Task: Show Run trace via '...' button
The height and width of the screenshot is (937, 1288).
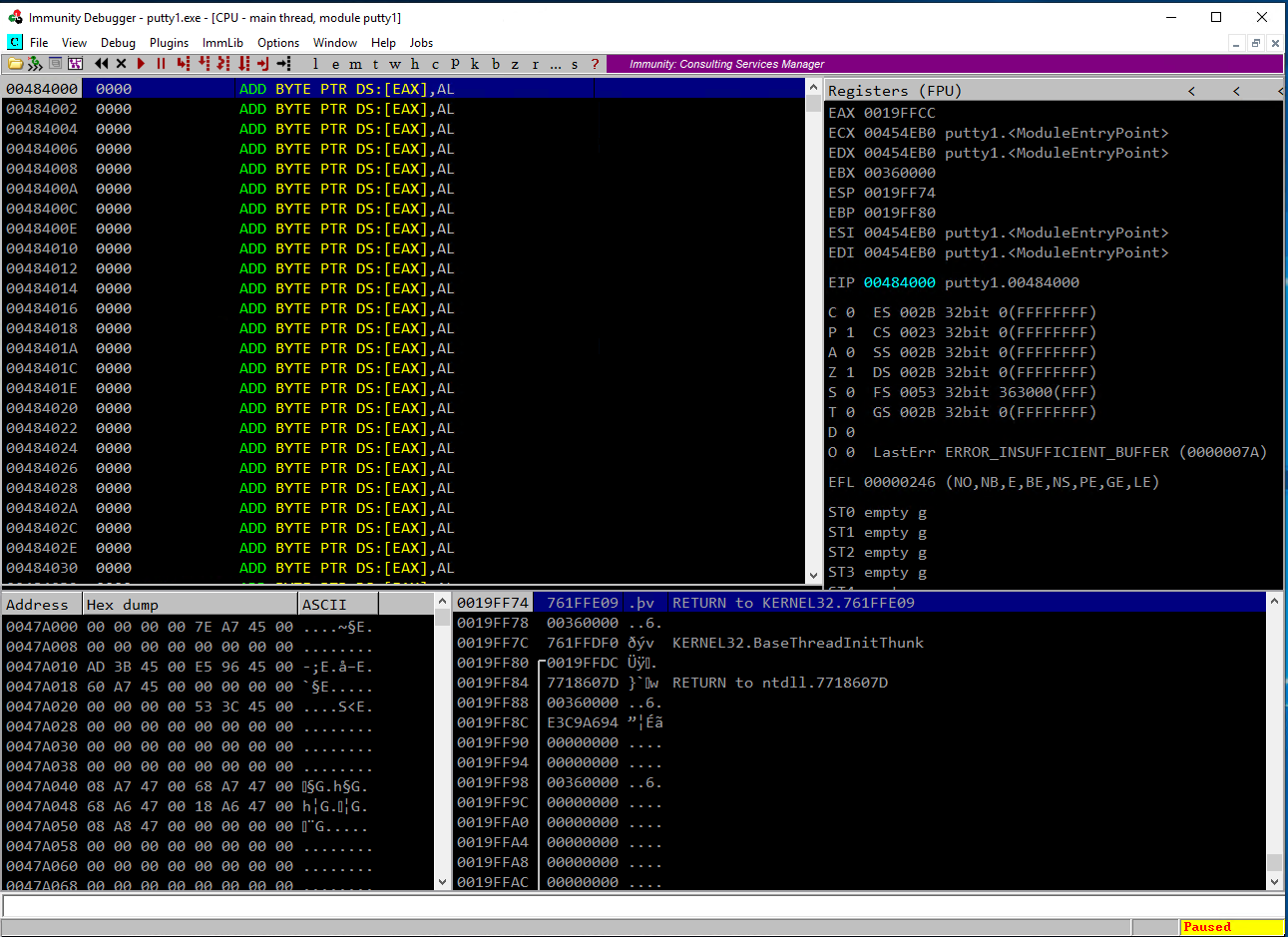Action: pyautogui.click(x=556, y=64)
